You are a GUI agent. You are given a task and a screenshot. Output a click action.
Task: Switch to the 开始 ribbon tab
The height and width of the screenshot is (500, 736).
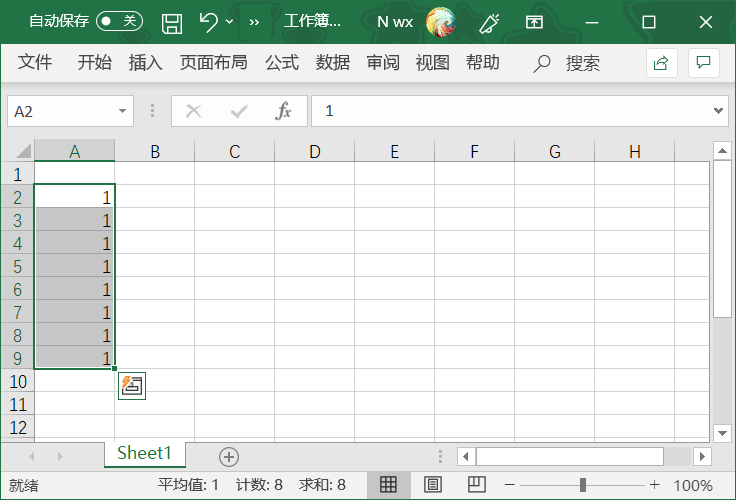coord(95,62)
